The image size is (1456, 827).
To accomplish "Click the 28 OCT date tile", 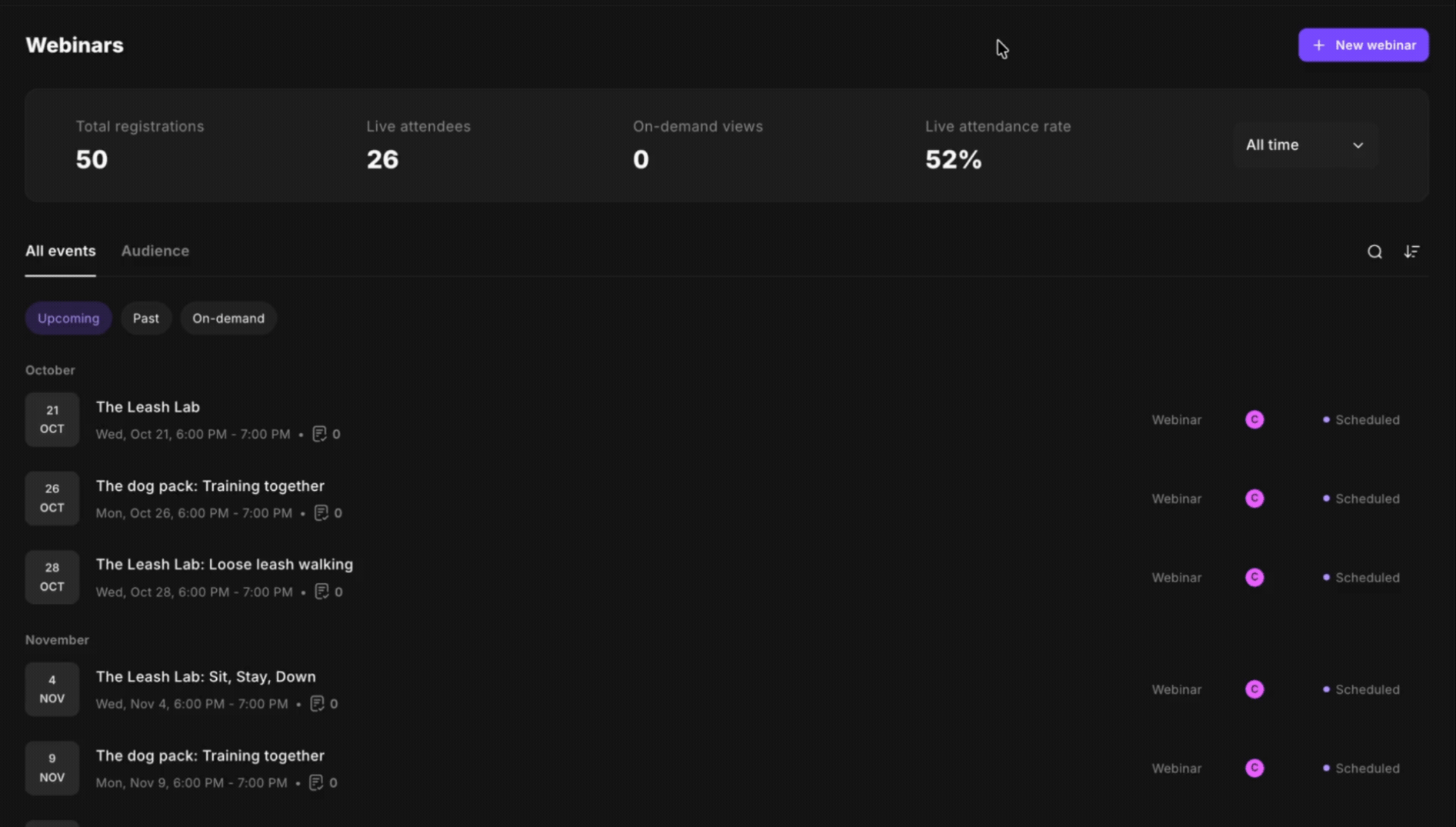I will click(x=52, y=577).
